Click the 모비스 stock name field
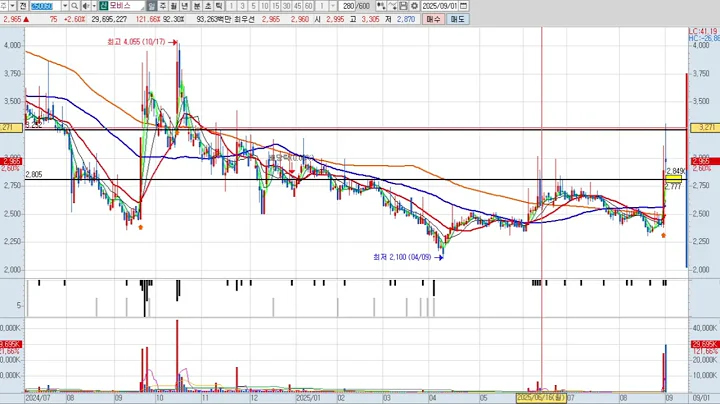The height and width of the screenshot is (404, 720). pyautogui.click(x=127, y=6)
